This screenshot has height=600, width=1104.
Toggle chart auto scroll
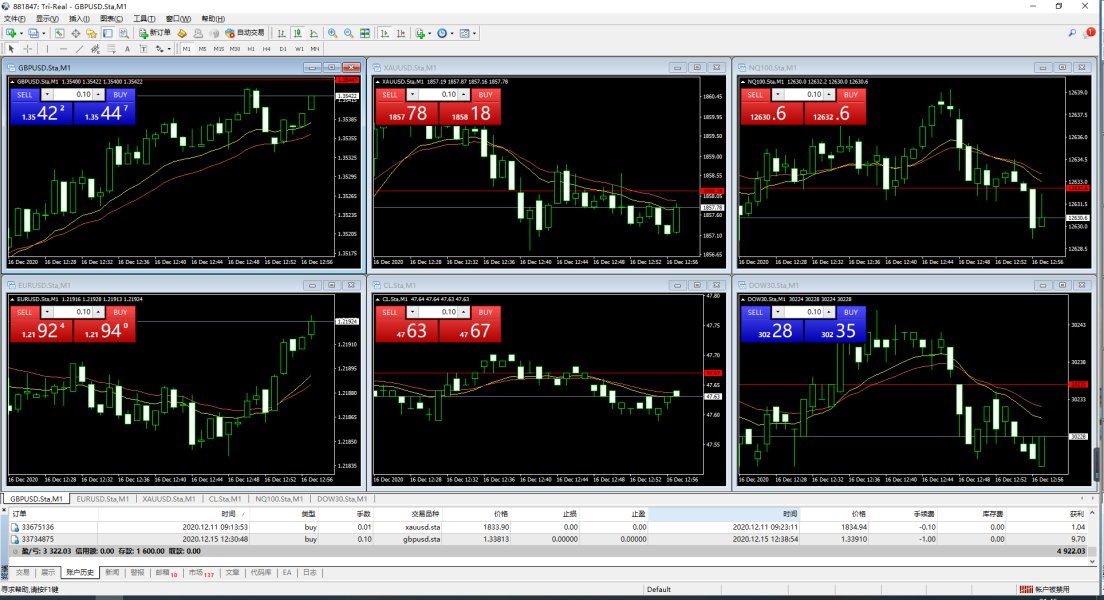(x=384, y=33)
